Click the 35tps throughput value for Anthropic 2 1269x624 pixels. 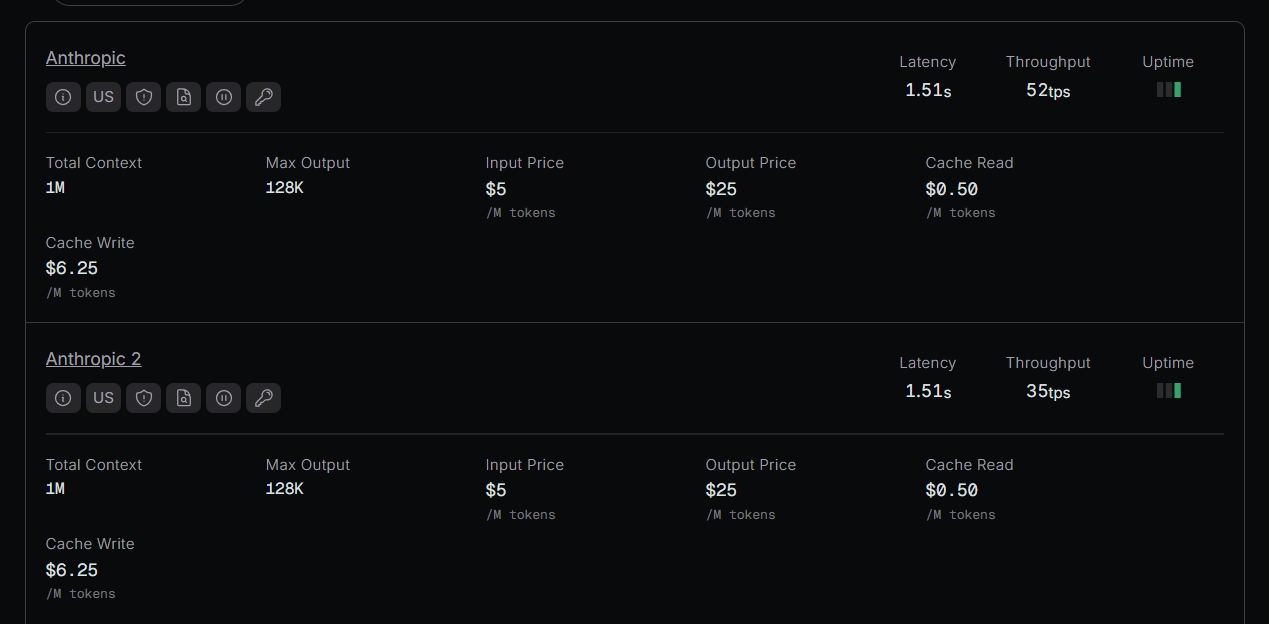coord(1048,391)
